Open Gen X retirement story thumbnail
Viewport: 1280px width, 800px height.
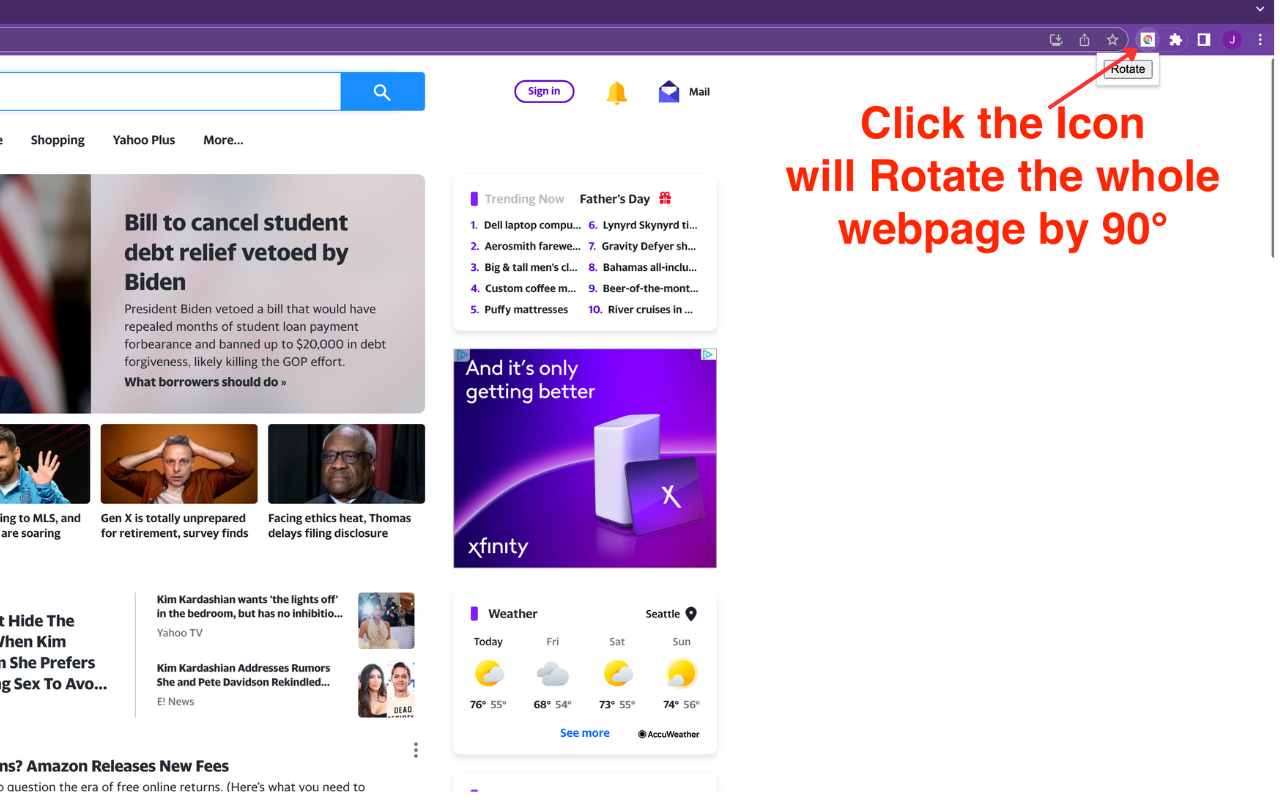[179, 464]
